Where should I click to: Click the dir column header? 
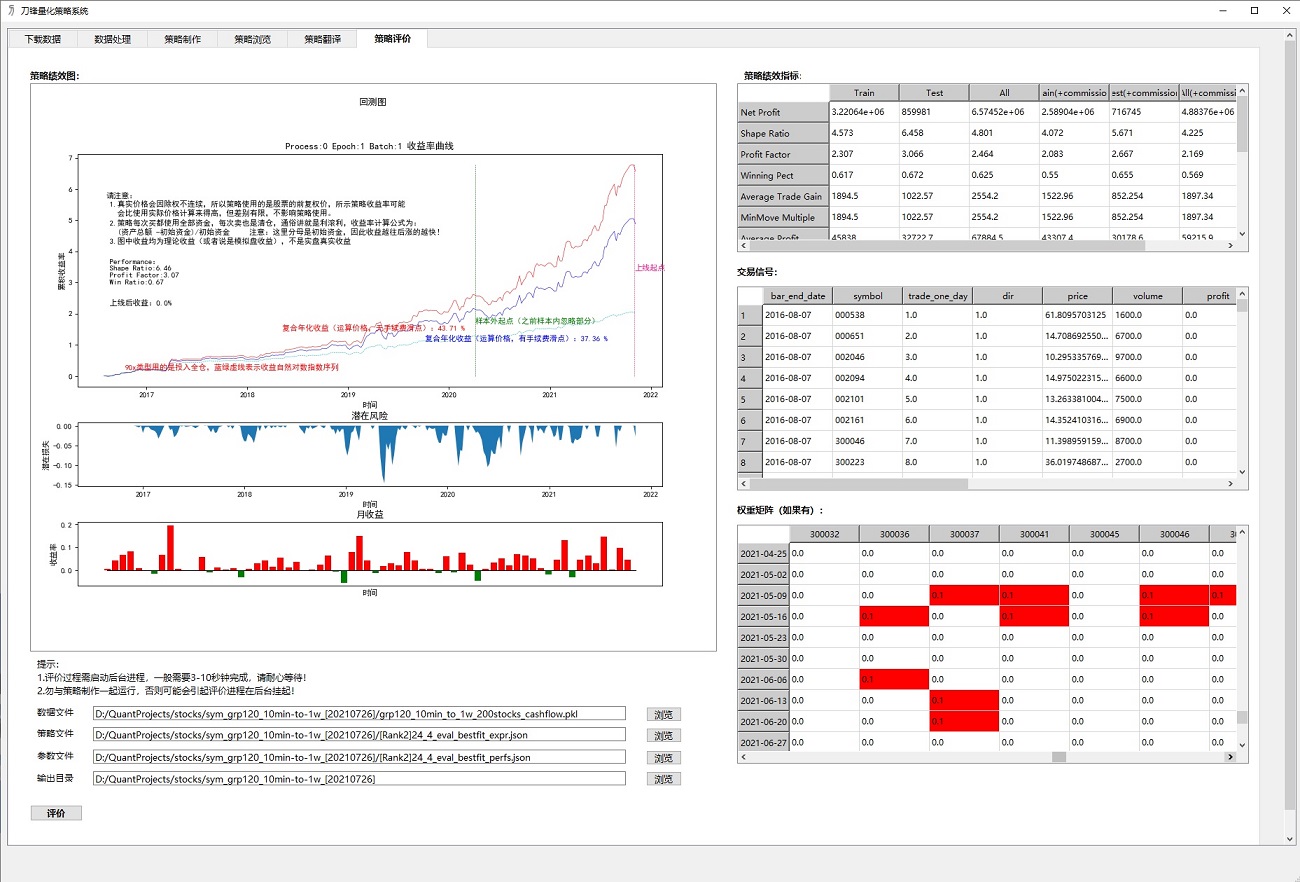pyautogui.click(x=1007, y=296)
